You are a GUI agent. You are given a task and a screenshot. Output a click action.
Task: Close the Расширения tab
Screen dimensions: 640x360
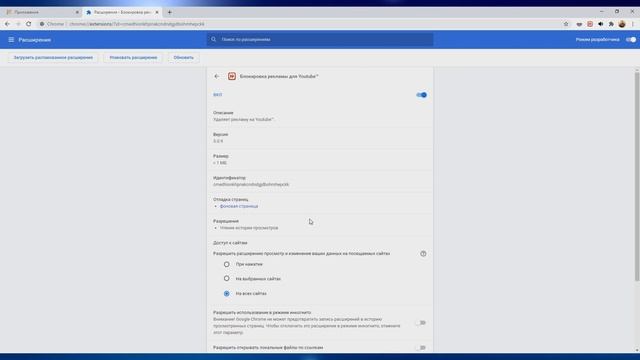click(x=157, y=12)
